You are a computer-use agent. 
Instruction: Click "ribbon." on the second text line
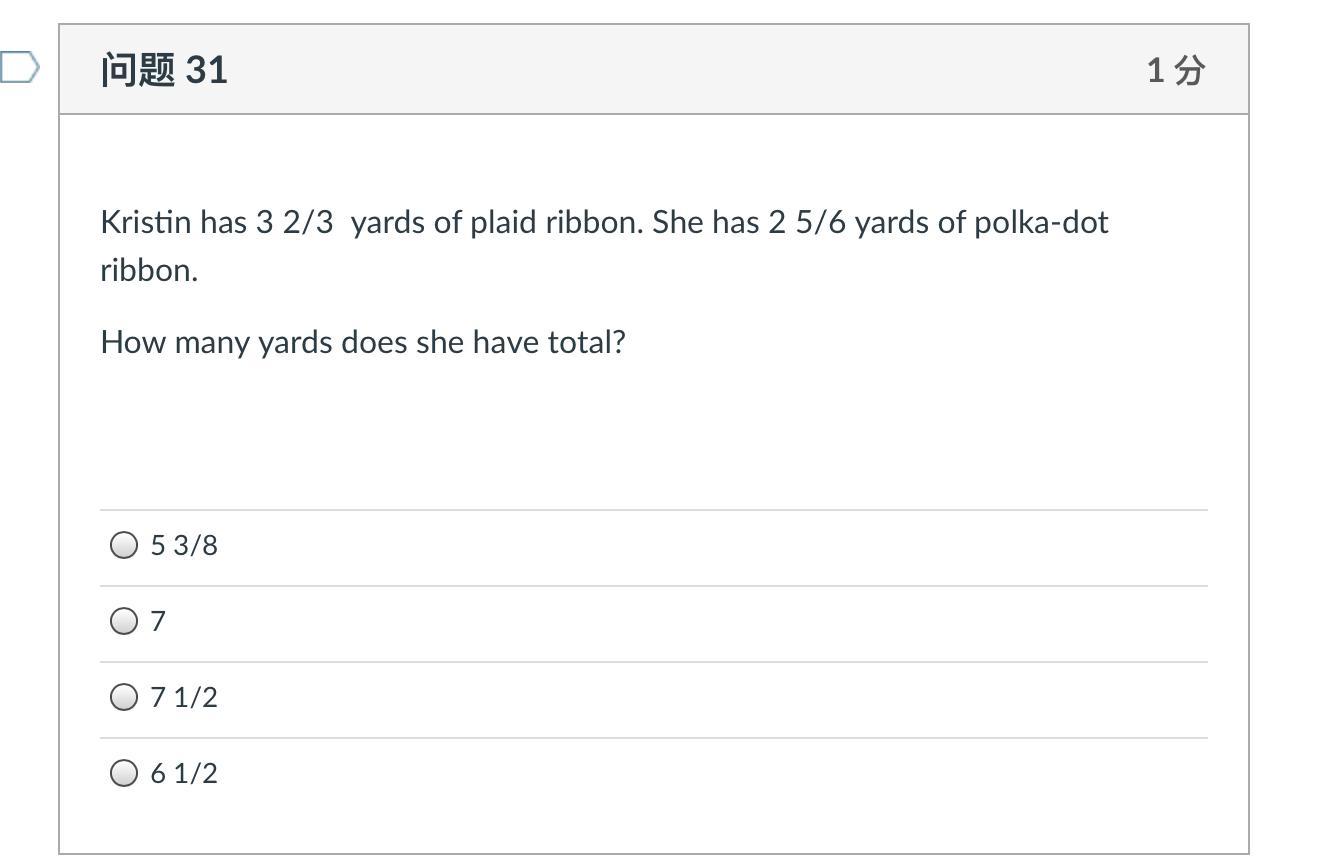[x=149, y=270]
